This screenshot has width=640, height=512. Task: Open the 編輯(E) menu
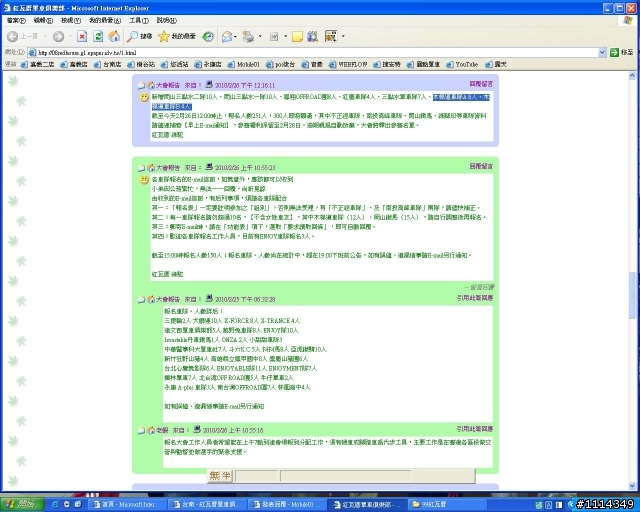[x=43, y=20]
